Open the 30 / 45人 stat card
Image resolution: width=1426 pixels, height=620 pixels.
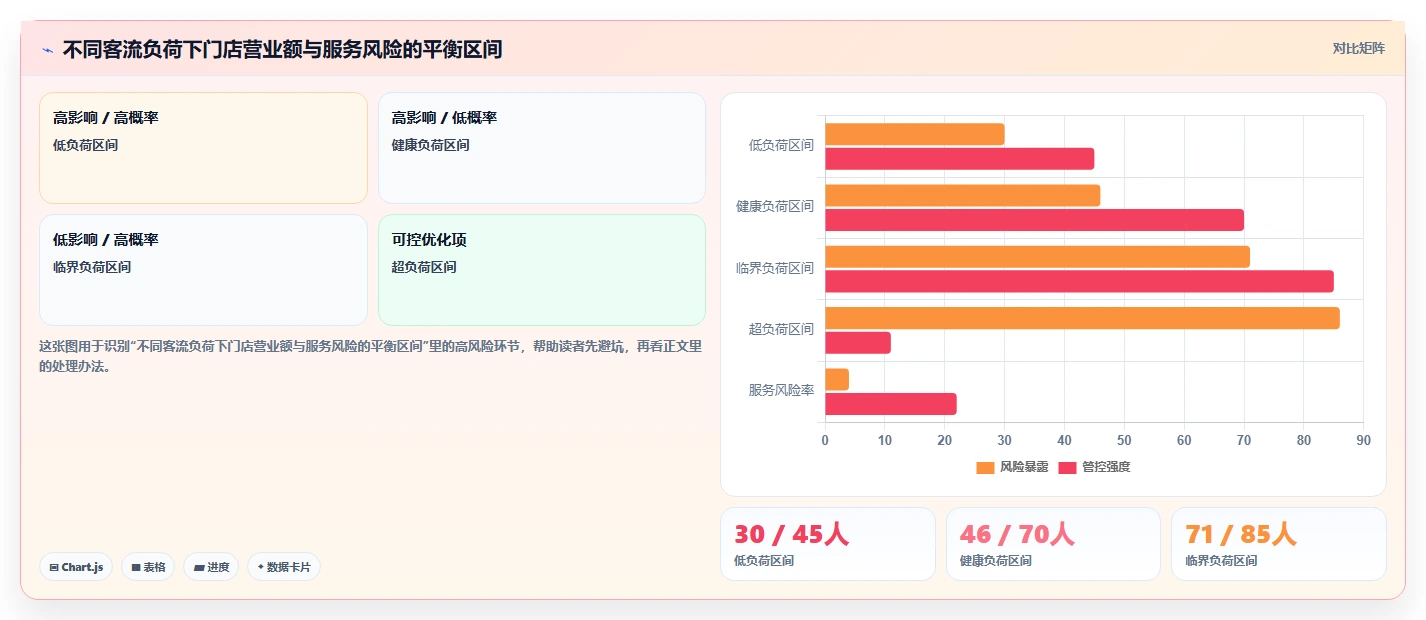click(828, 544)
